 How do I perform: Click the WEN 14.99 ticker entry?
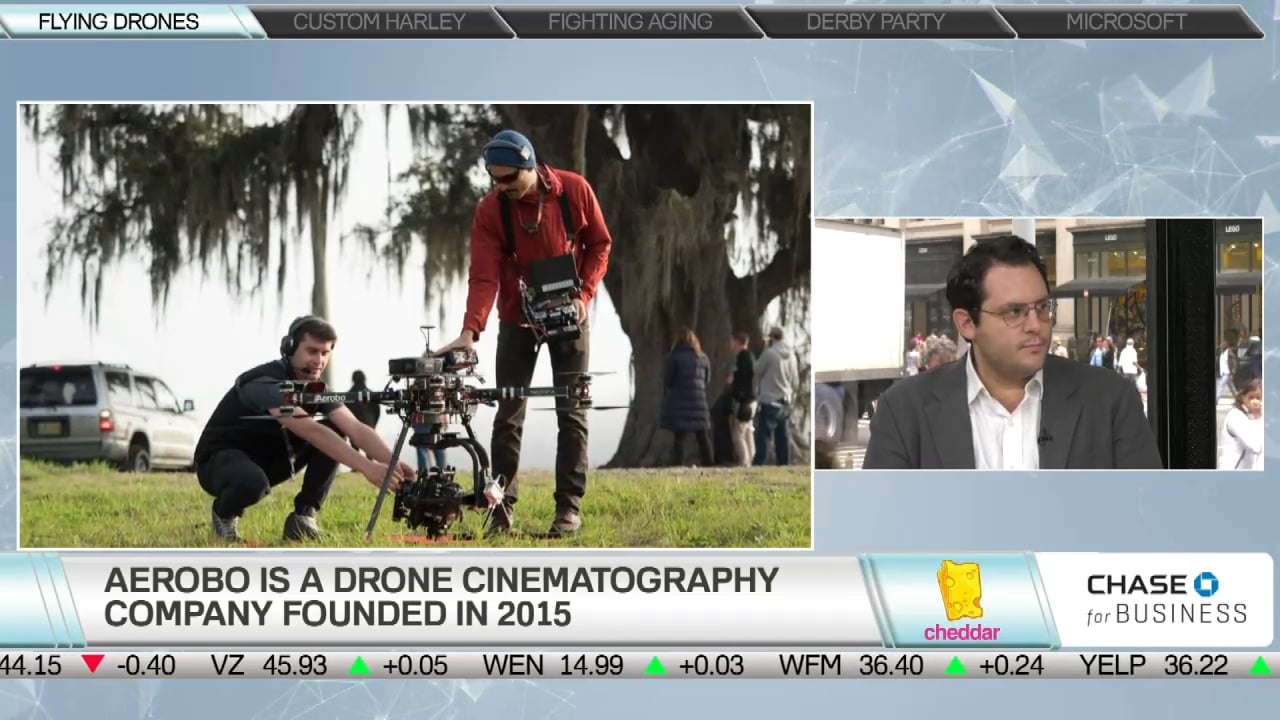pyautogui.click(x=552, y=665)
